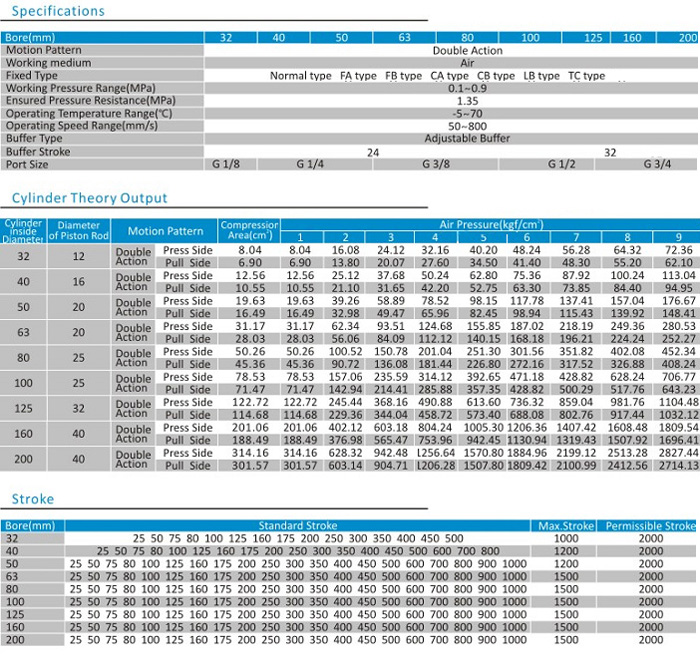This screenshot has width=700, height=658.
Task: Click the '50~800' operating speed value
Action: 467,126
